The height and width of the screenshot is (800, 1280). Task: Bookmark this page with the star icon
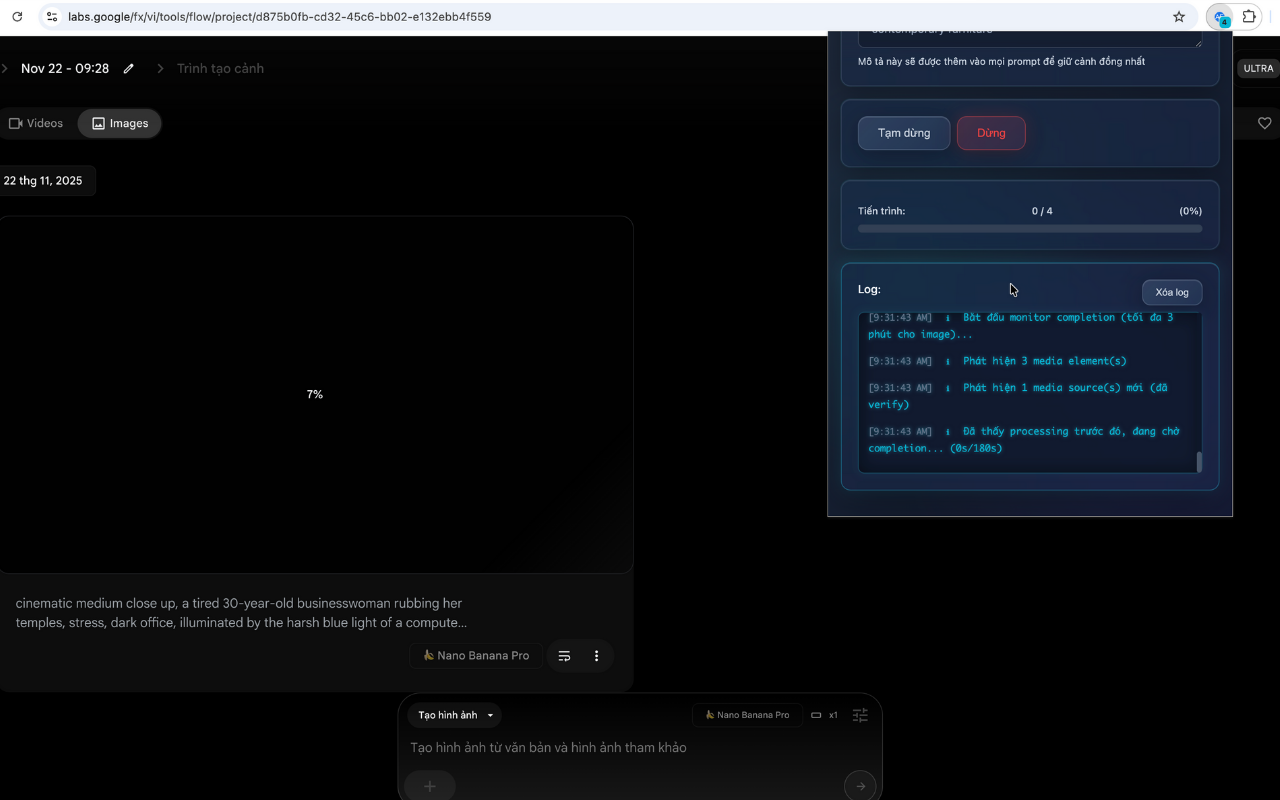pyautogui.click(x=1179, y=17)
